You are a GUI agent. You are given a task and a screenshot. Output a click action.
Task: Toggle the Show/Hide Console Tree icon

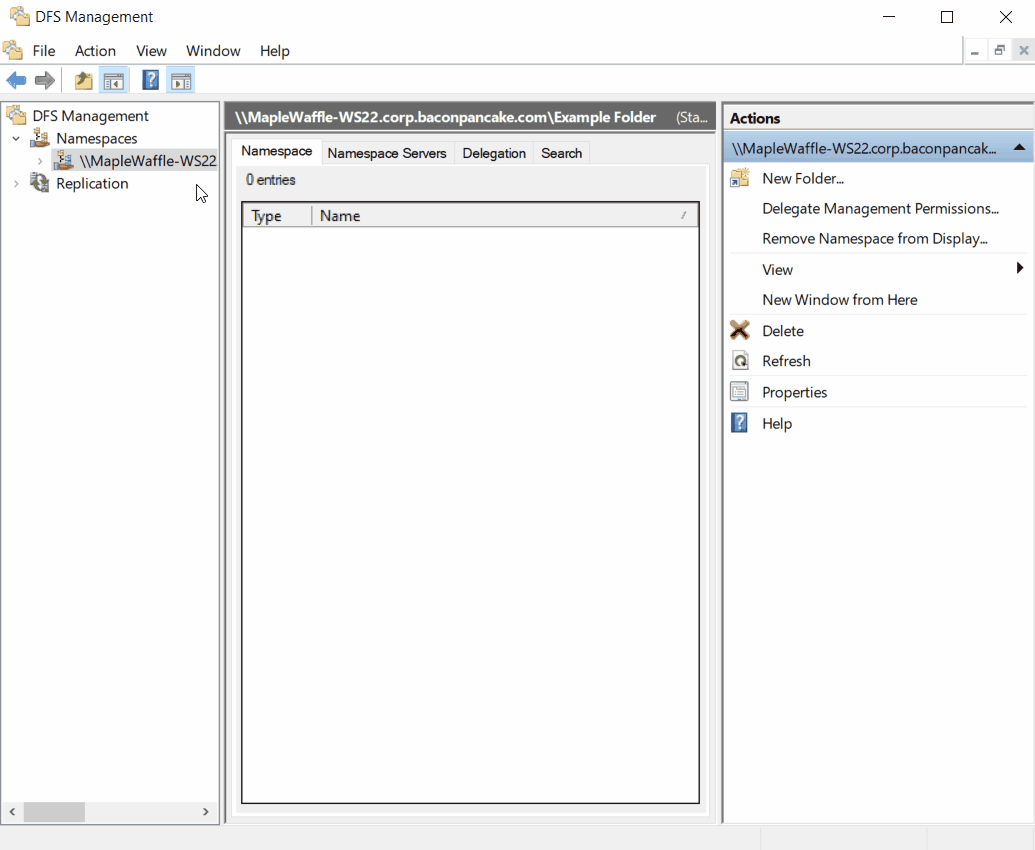pyautogui.click(x=114, y=80)
